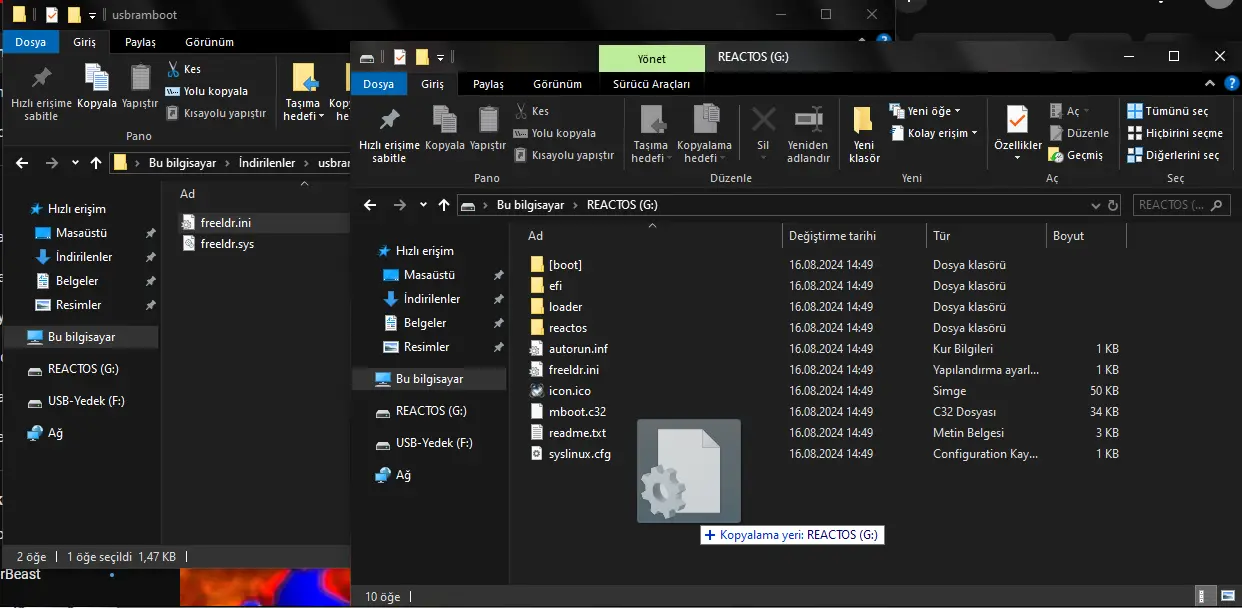Select autorun.inf in REACTOS window

pyautogui.click(x=578, y=349)
